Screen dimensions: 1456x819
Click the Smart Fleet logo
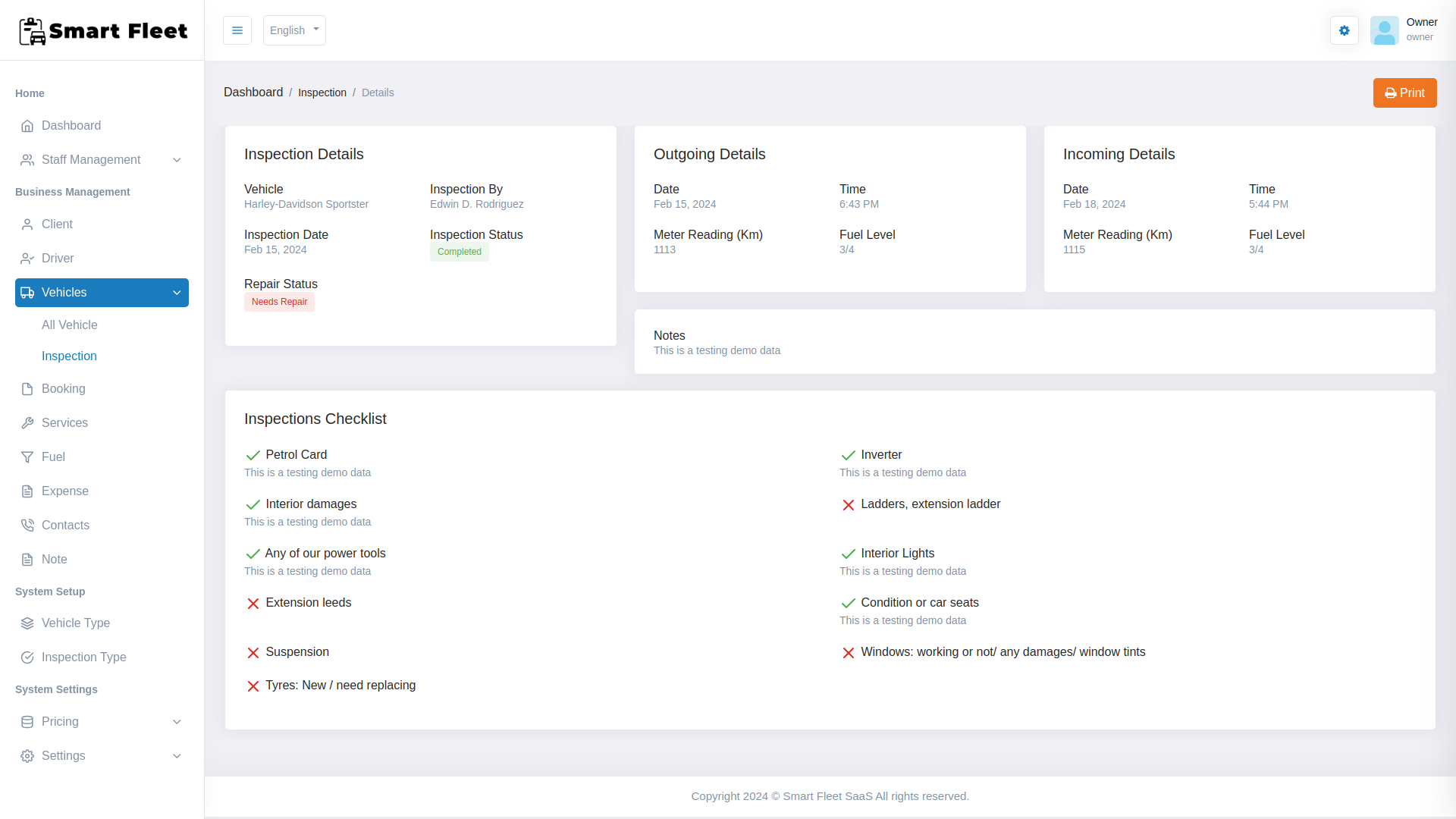[103, 31]
